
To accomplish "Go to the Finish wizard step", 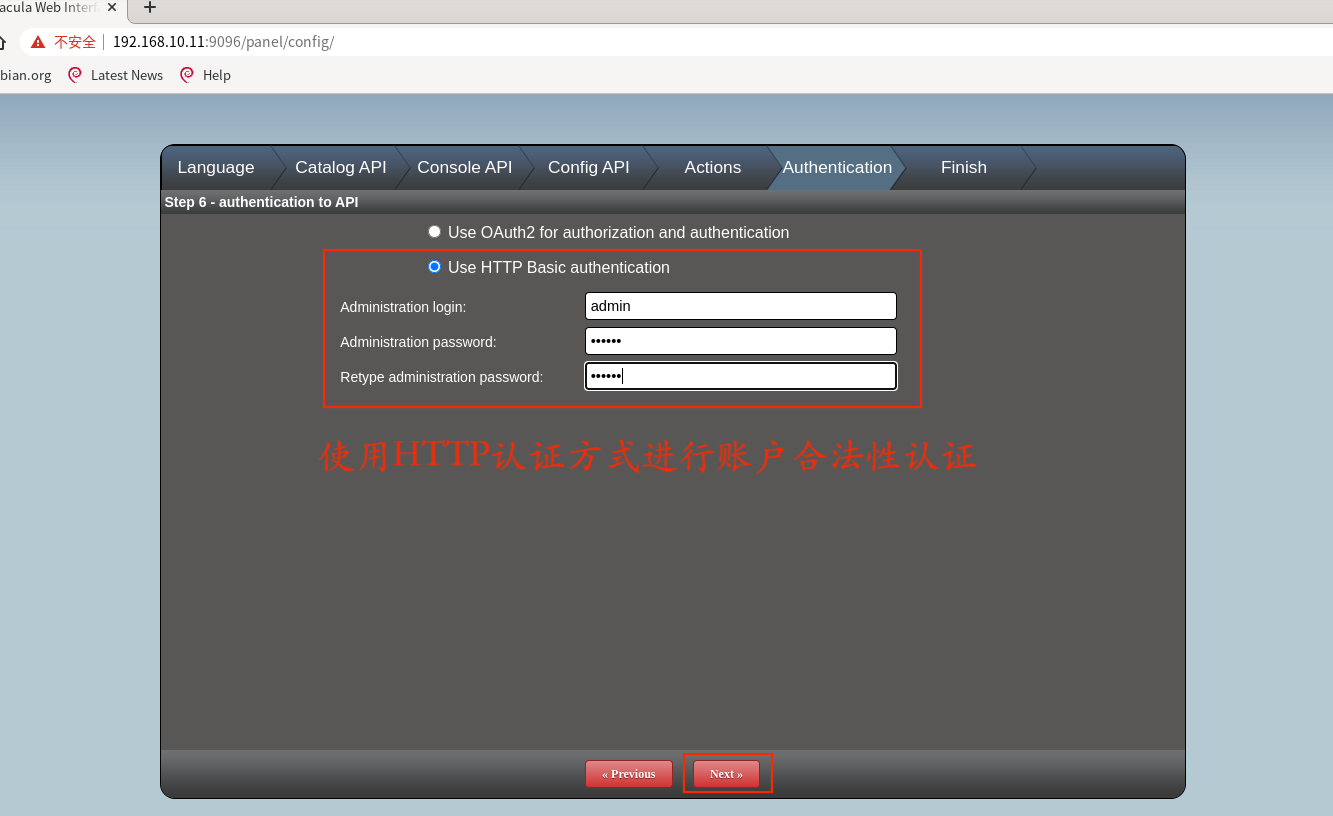I will (963, 168).
